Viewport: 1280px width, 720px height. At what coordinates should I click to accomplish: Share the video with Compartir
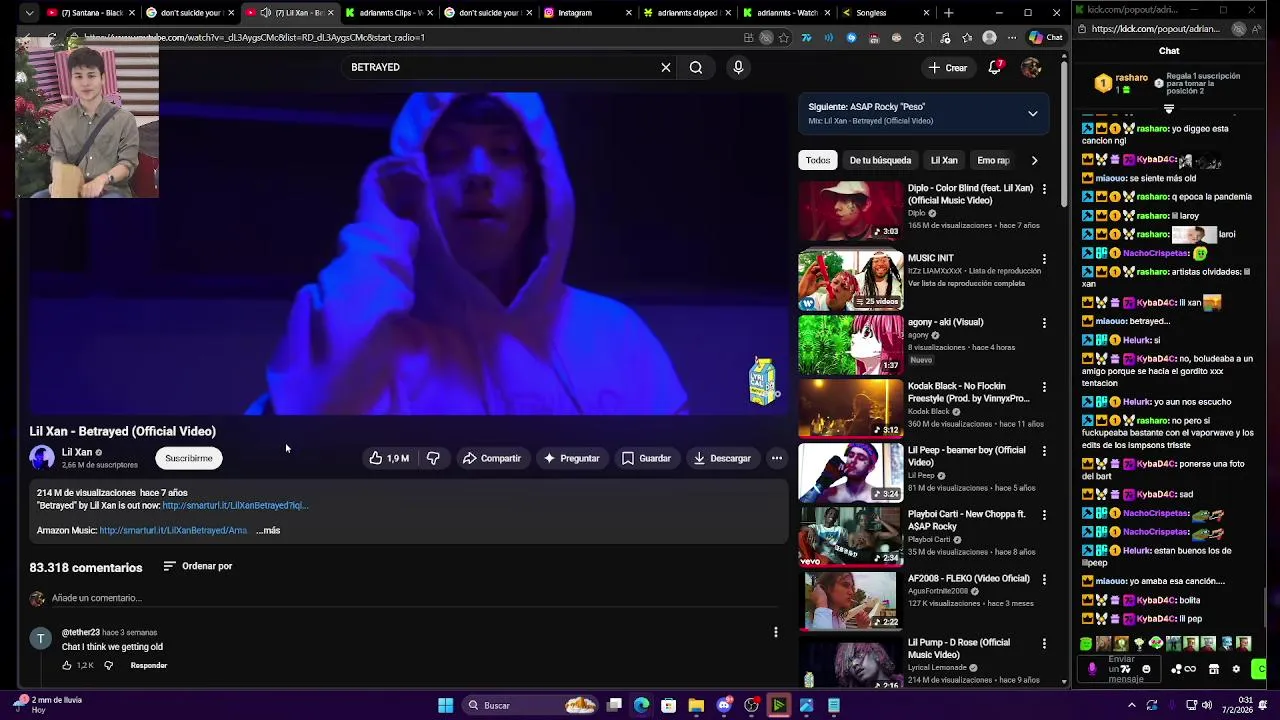click(x=491, y=458)
